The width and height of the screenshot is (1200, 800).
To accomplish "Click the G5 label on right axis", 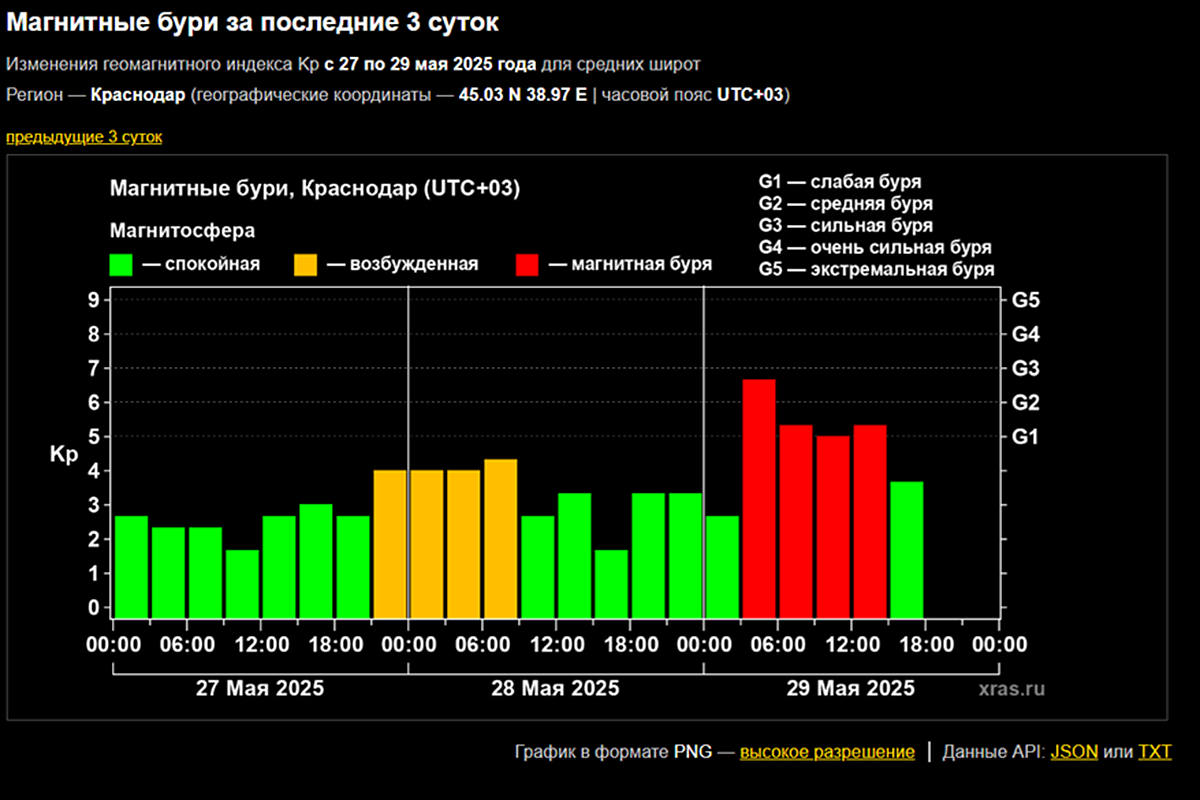I will [x=1026, y=300].
